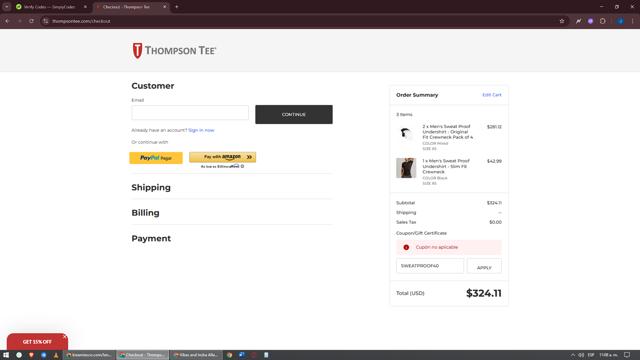This screenshot has height=360, width=640.
Task: Click the Shipping section heading
Action: (151, 187)
